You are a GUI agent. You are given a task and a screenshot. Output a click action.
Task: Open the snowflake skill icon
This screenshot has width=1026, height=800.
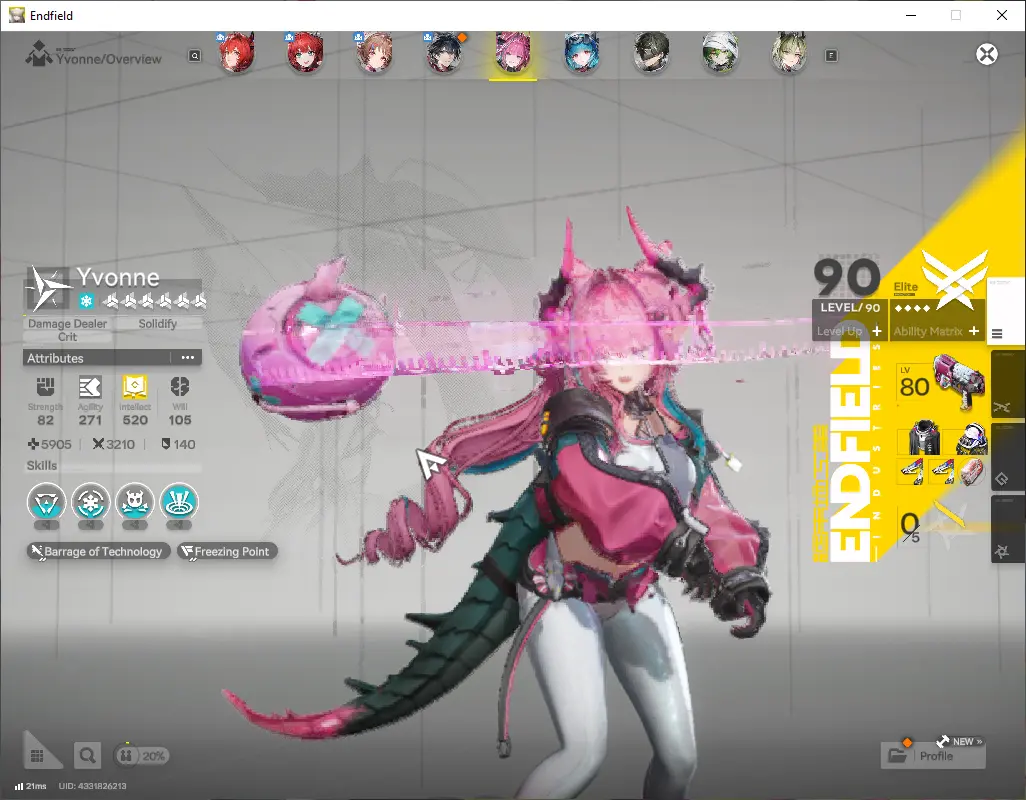point(90,502)
